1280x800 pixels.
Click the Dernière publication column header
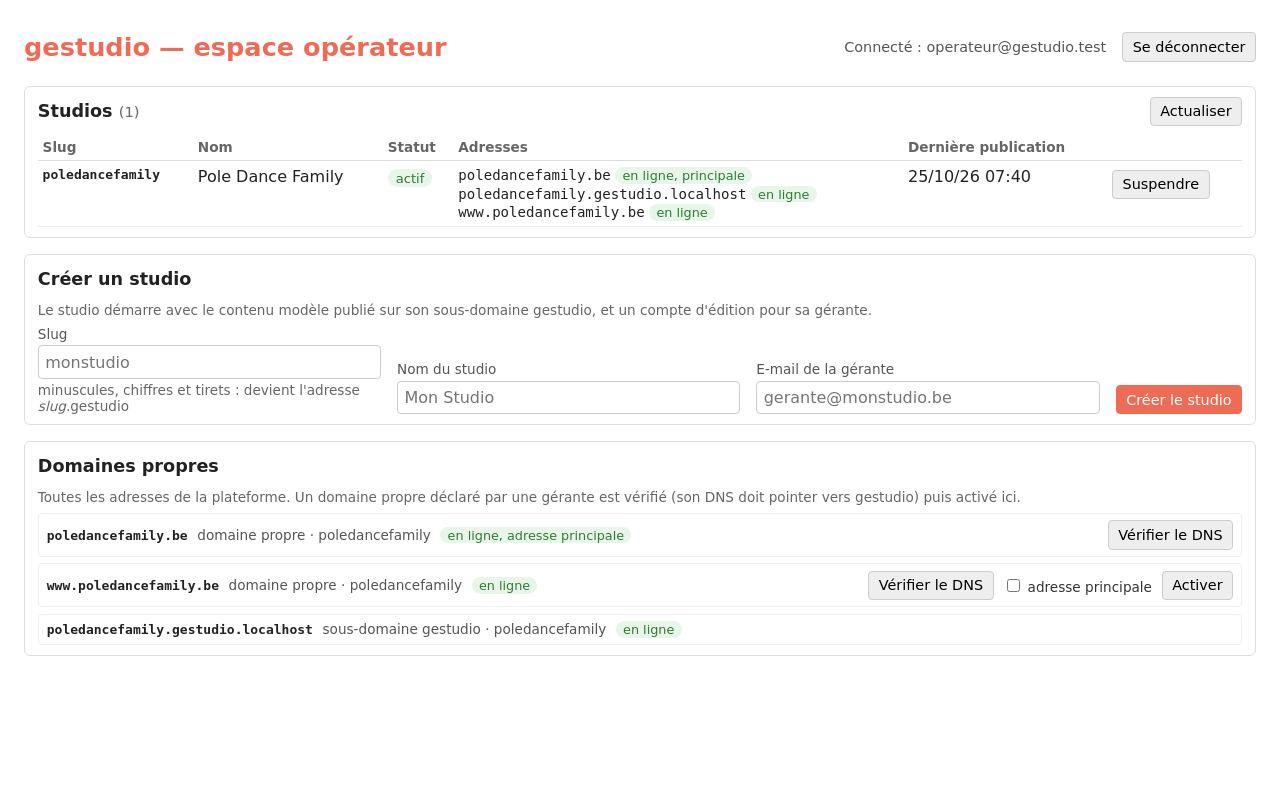coord(986,147)
